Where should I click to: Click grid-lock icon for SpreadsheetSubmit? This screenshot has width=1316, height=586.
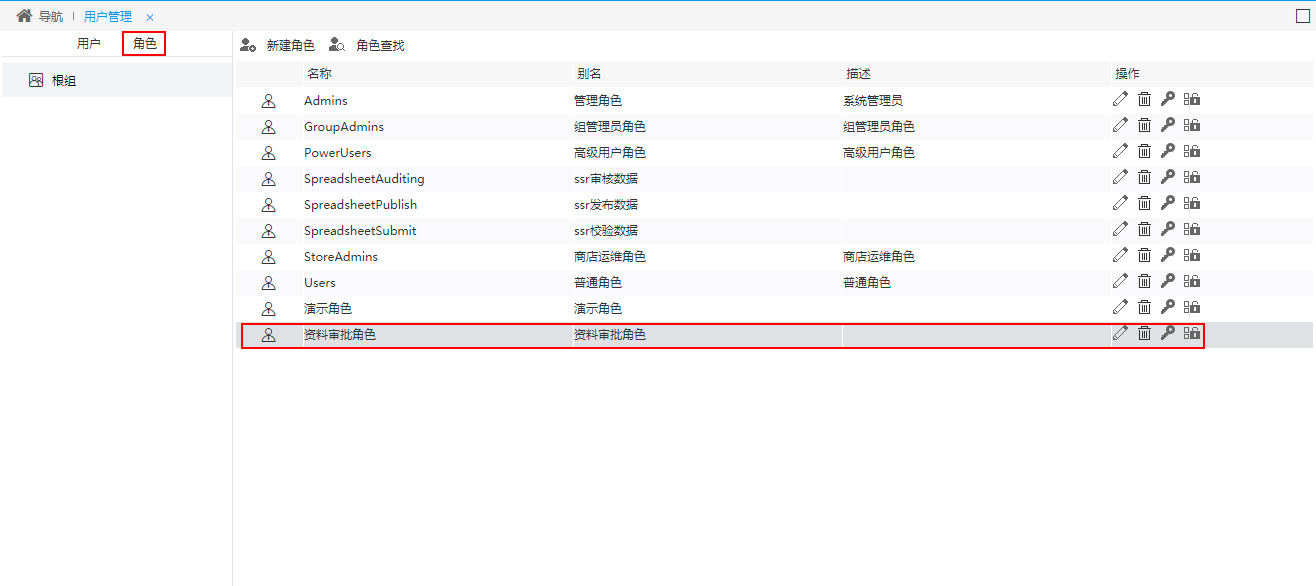tap(1192, 229)
